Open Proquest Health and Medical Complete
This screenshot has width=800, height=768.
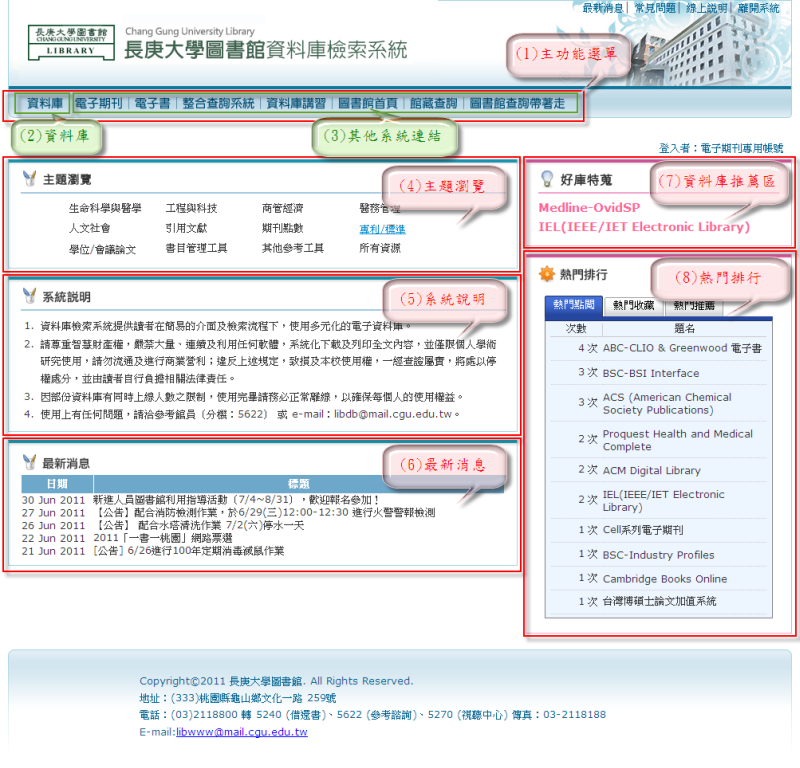tap(678, 440)
